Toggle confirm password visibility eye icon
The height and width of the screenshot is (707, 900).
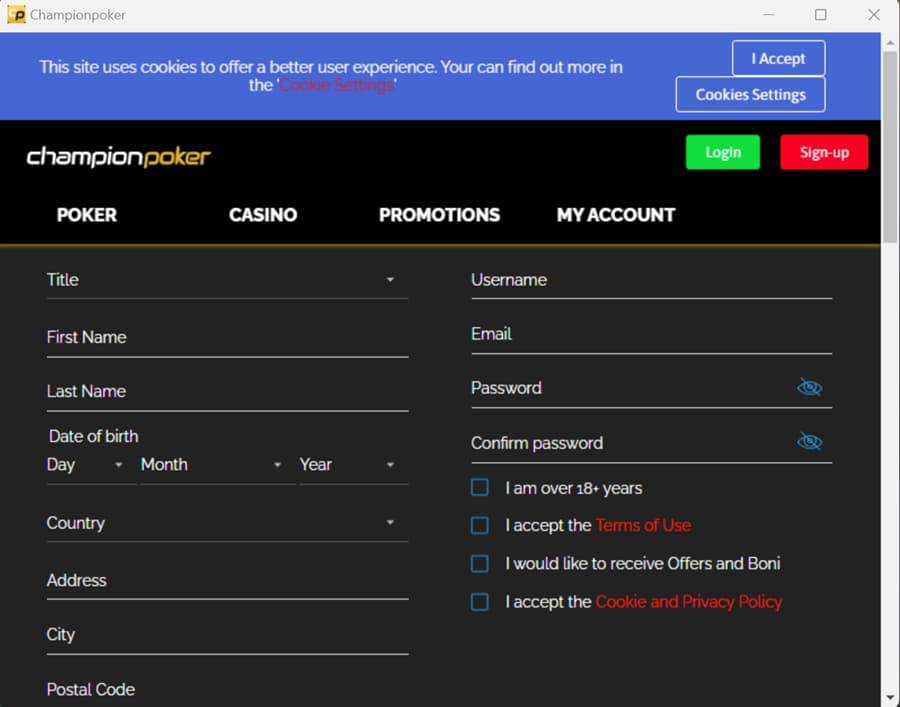pos(810,440)
